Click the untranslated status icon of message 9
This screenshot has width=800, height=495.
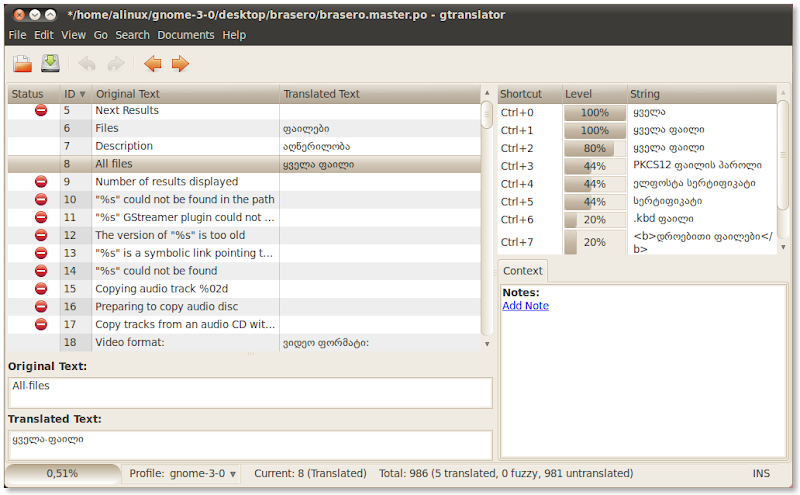pyautogui.click(x=41, y=182)
